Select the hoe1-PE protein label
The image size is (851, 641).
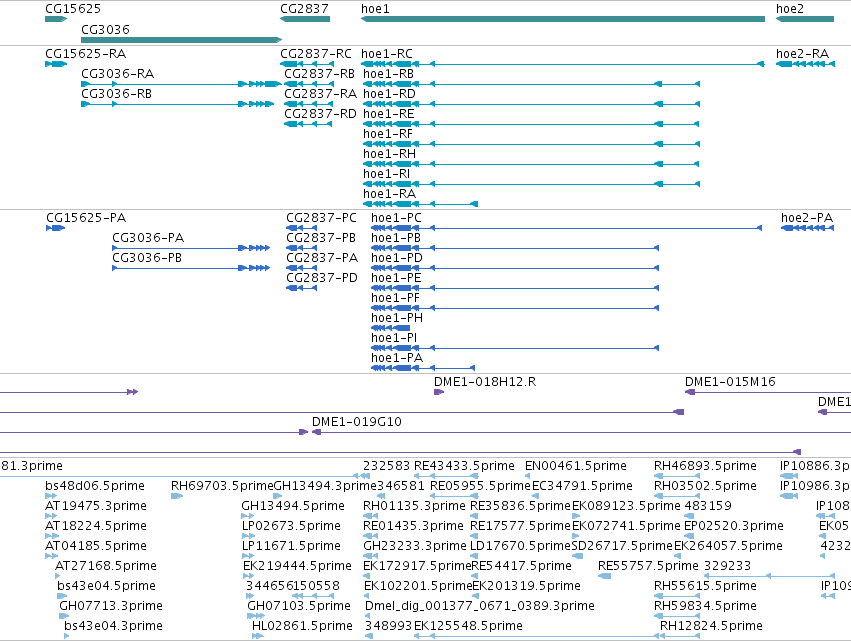click(x=396, y=278)
